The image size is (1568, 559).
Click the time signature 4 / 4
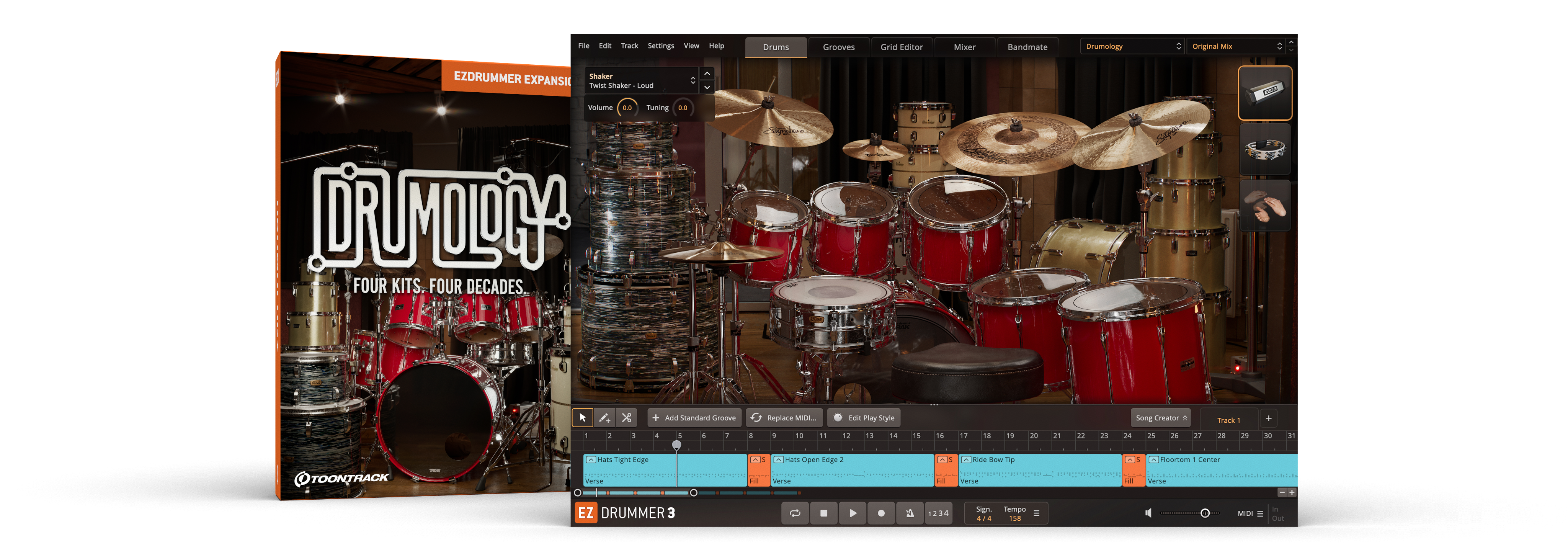click(984, 518)
